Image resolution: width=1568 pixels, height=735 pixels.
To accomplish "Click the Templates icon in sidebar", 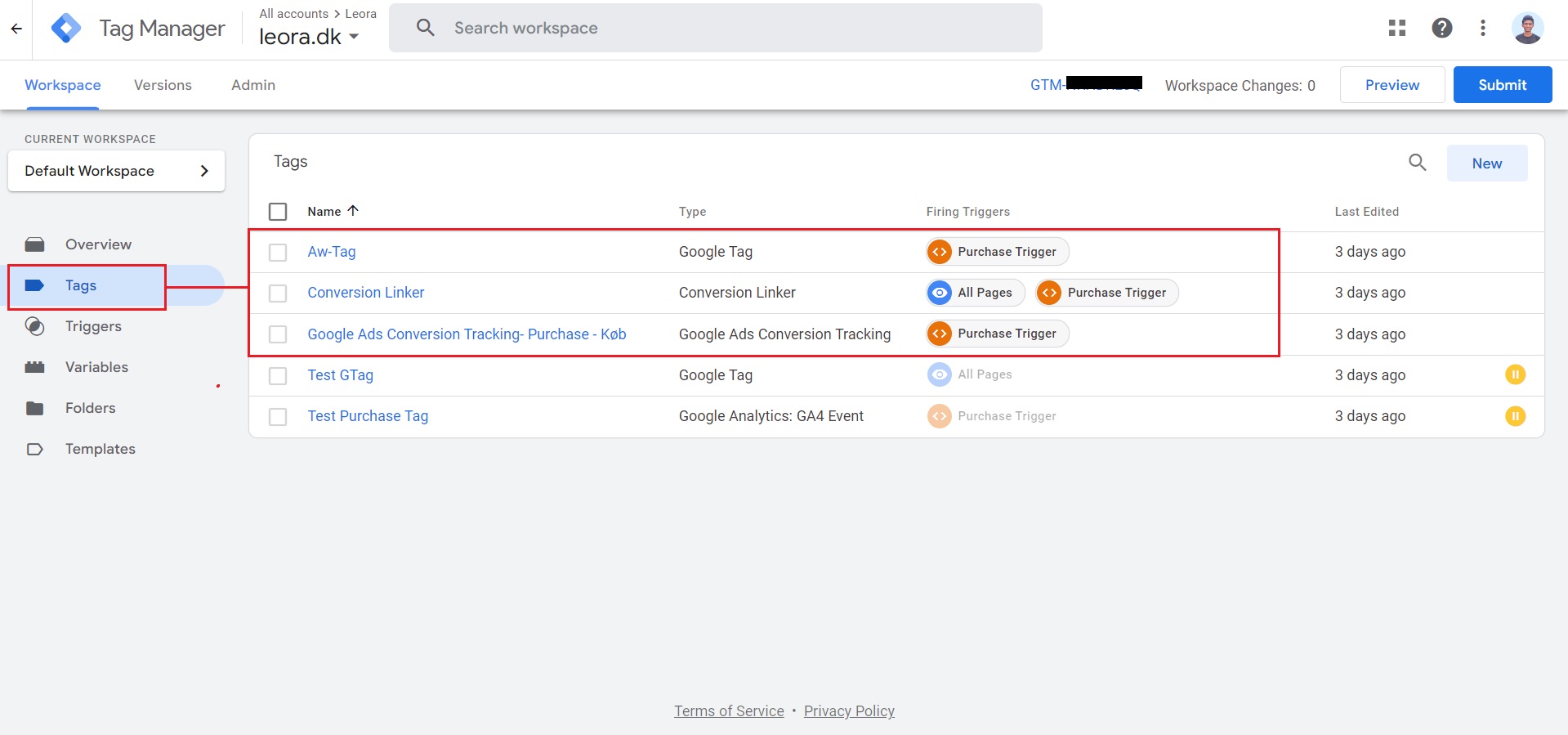I will coord(34,449).
